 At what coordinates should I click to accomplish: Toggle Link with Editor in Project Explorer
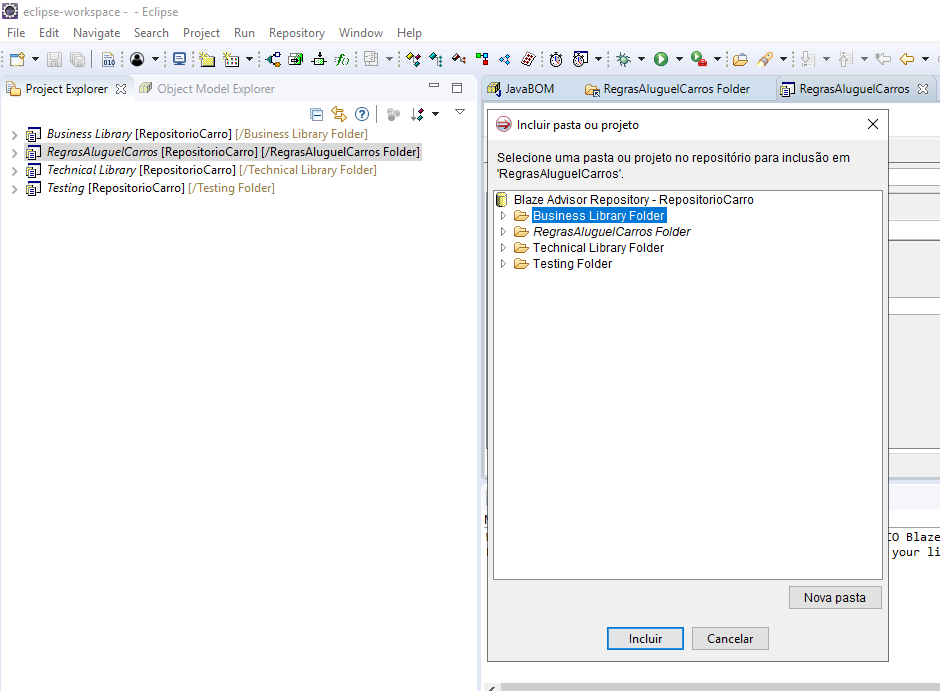pyautogui.click(x=338, y=113)
